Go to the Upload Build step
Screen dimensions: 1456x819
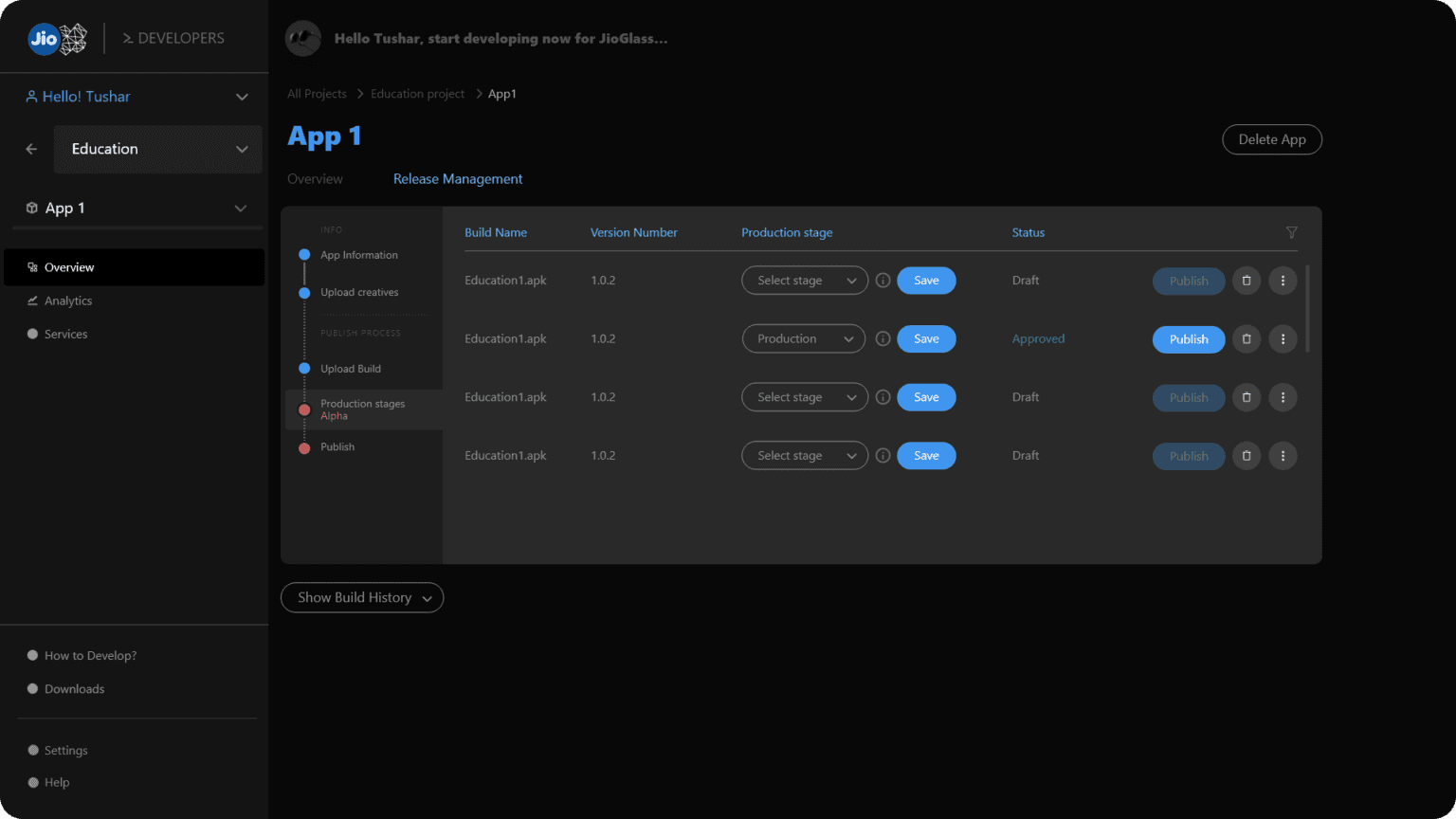click(x=350, y=369)
